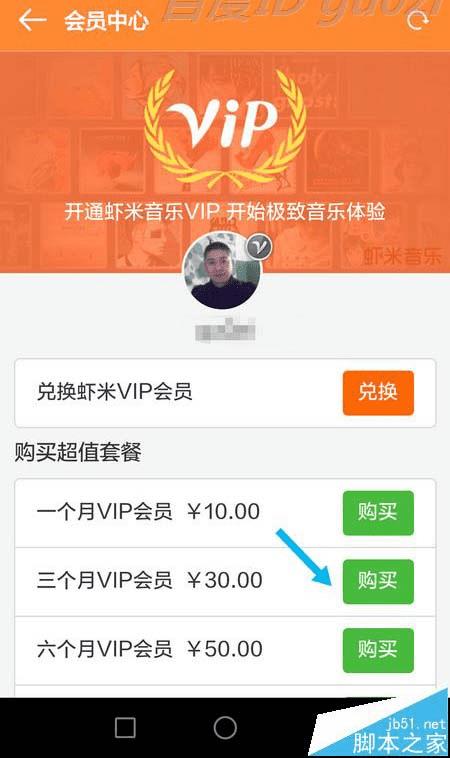450x758 pixels.
Task: Tap the 会员中心 page title
Action: coord(106,21)
